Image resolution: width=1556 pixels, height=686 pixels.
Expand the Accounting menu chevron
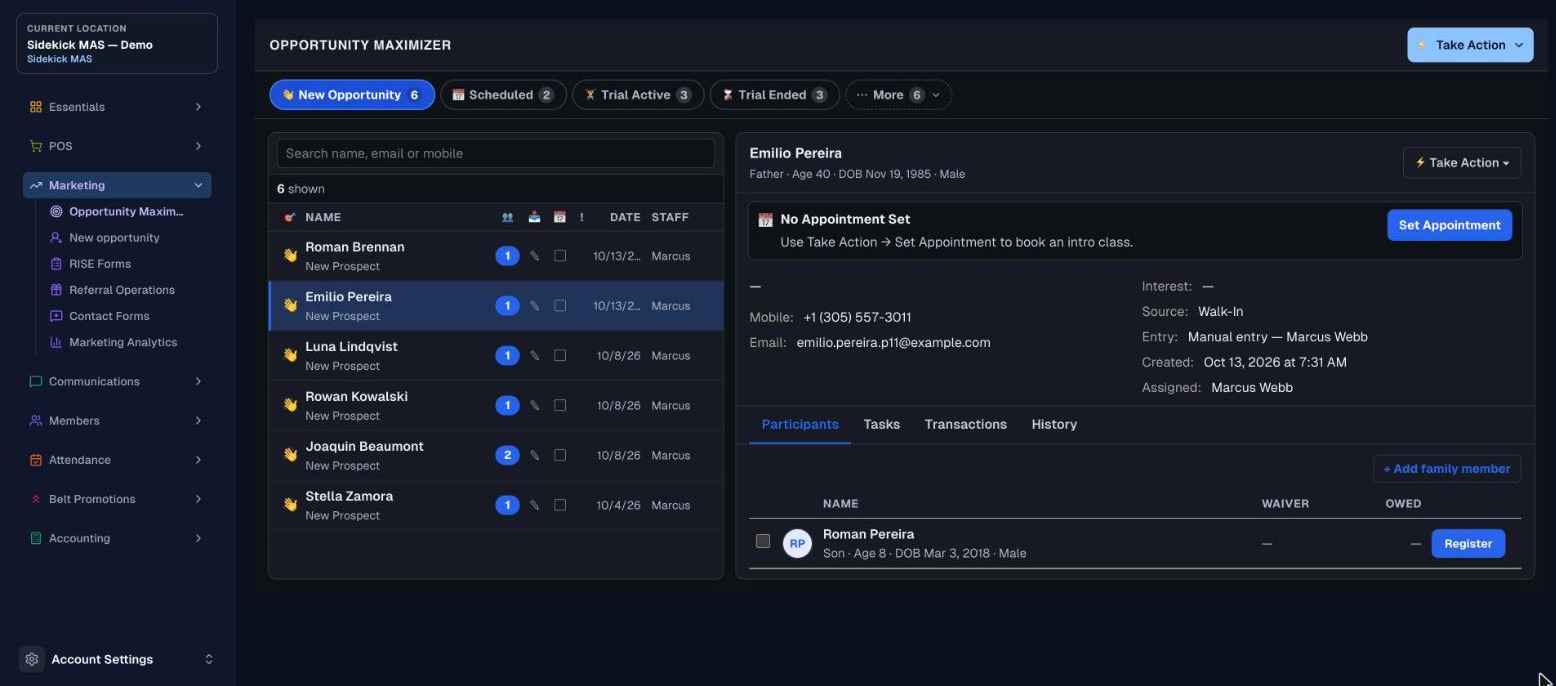point(198,538)
